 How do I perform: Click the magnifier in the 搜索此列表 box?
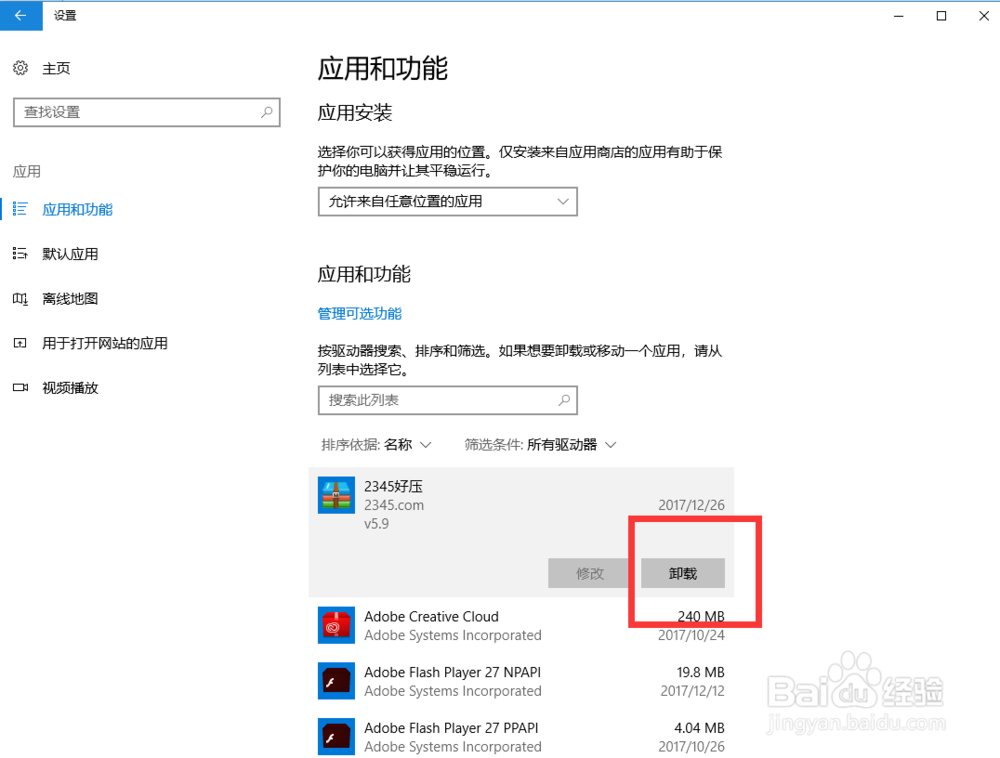564,400
